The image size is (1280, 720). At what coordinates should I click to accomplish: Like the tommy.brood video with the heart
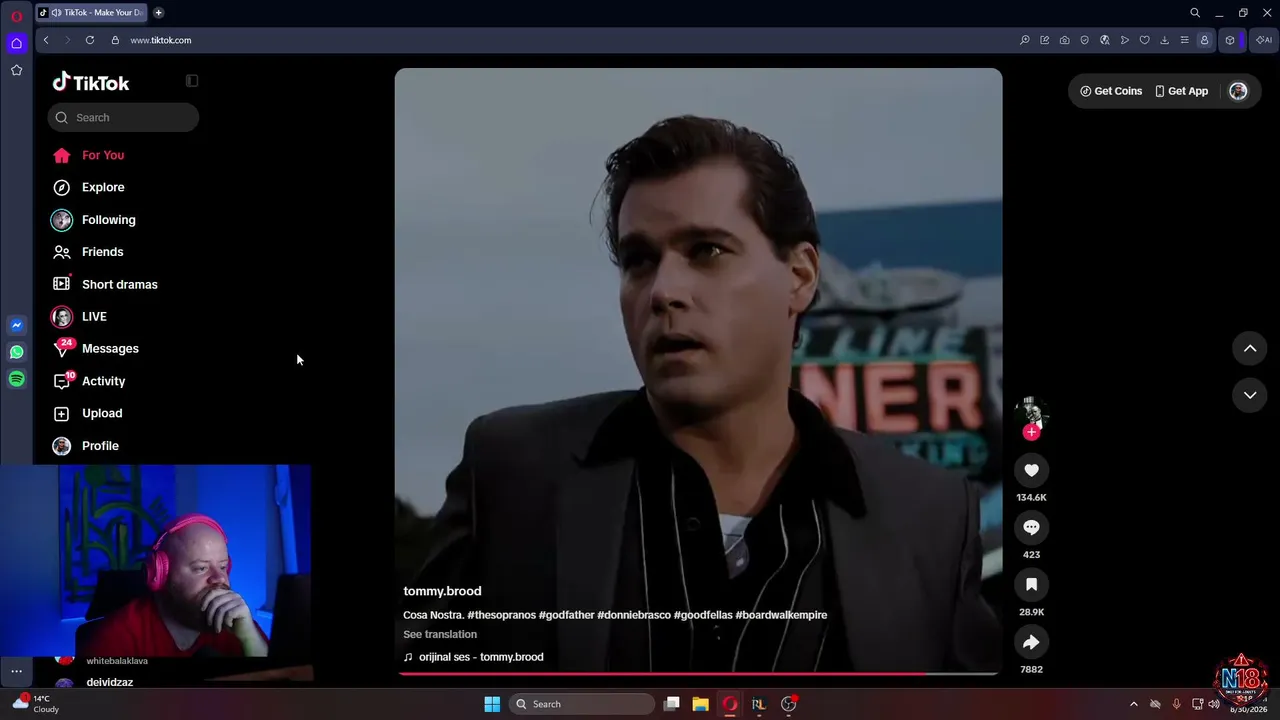click(x=1031, y=470)
